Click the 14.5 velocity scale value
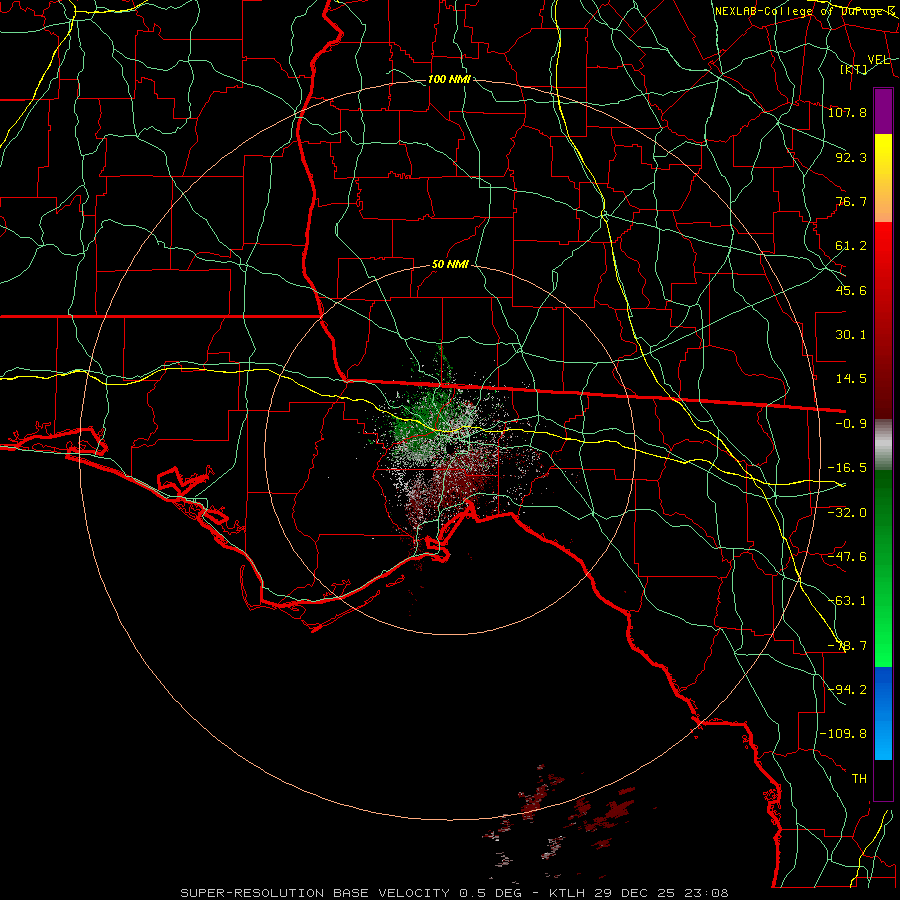The image size is (900, 900). (851, 379)
